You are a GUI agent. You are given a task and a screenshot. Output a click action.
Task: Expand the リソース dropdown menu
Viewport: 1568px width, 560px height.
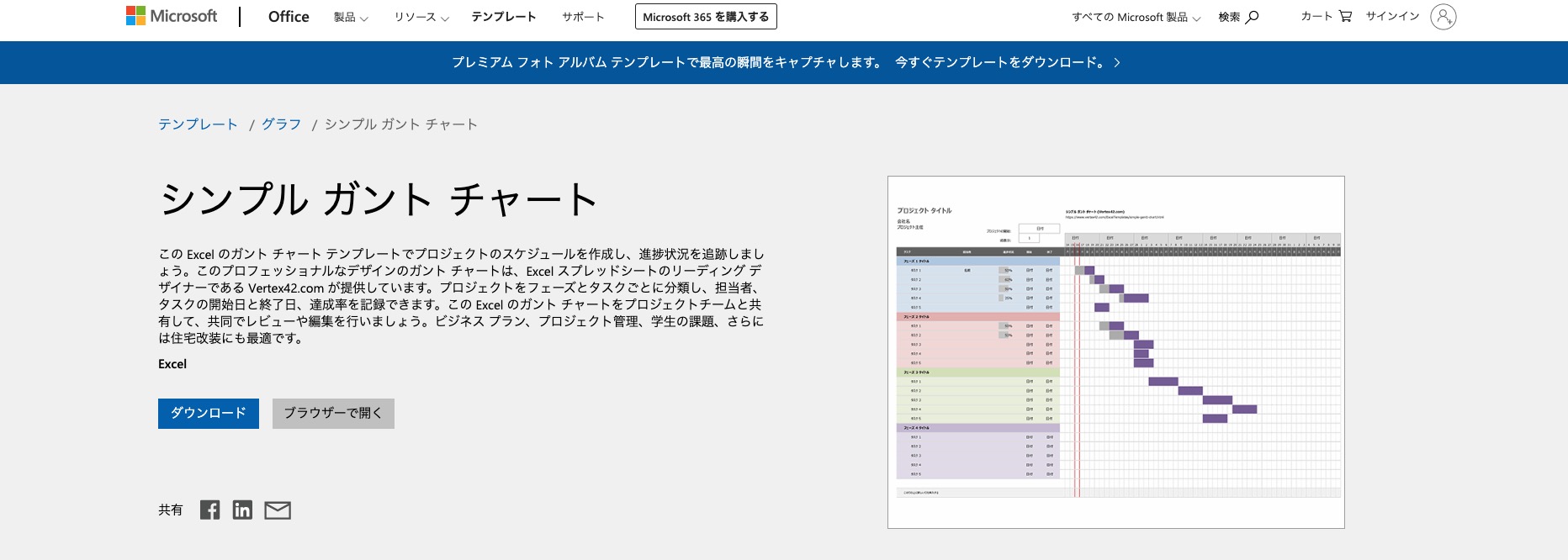pyautogui.click(x=421, y=17)
